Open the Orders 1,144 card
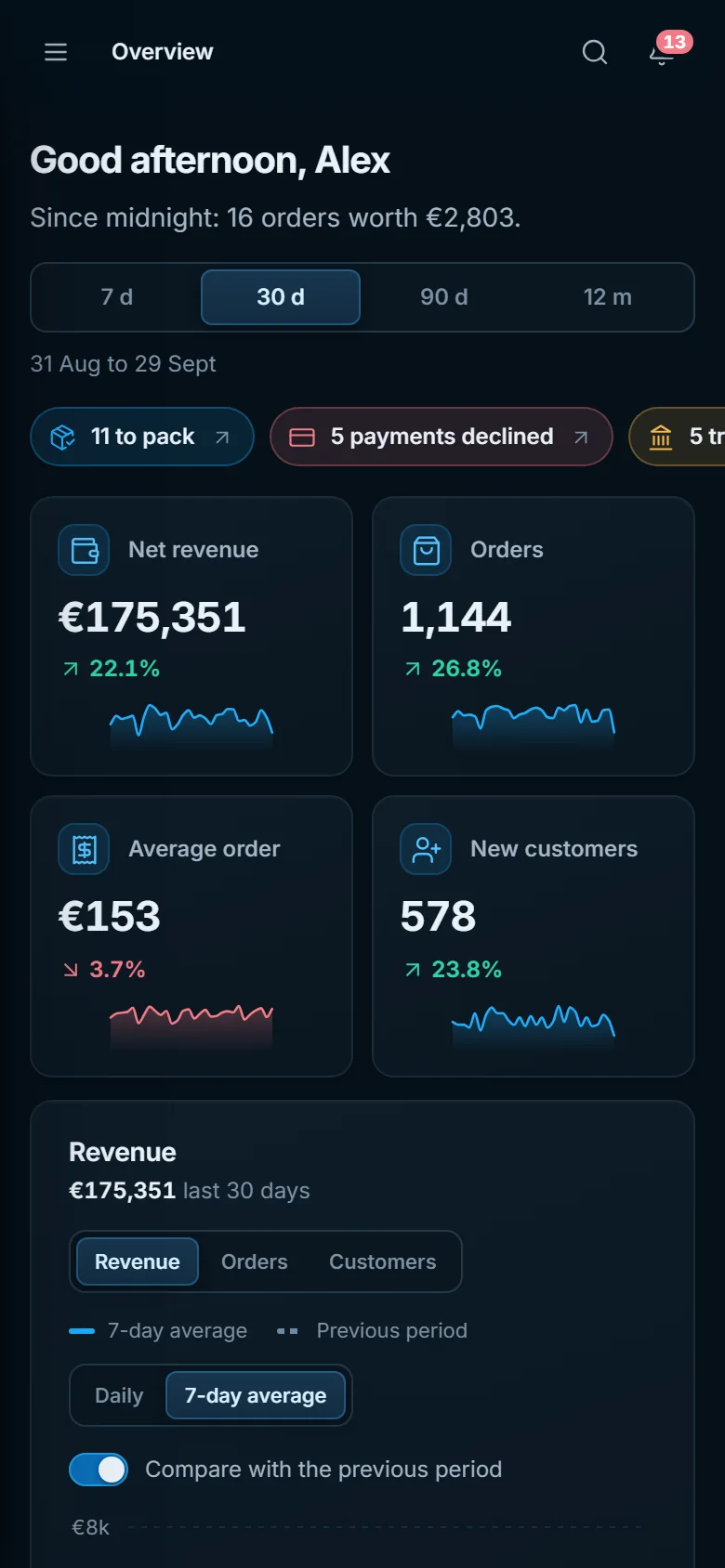This screenshot has width=725, height=1568. click(x=534, y=636)
